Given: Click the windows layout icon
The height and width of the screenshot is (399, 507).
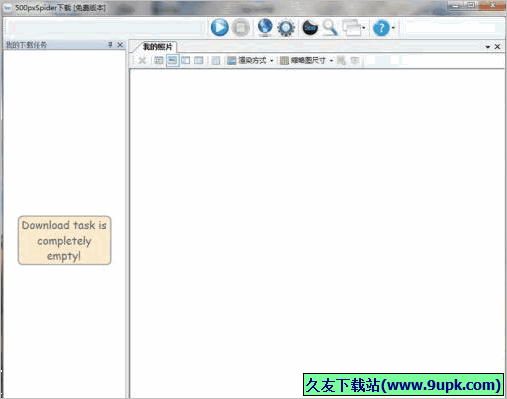Looking at the screenshot, I should pos(352,28).
